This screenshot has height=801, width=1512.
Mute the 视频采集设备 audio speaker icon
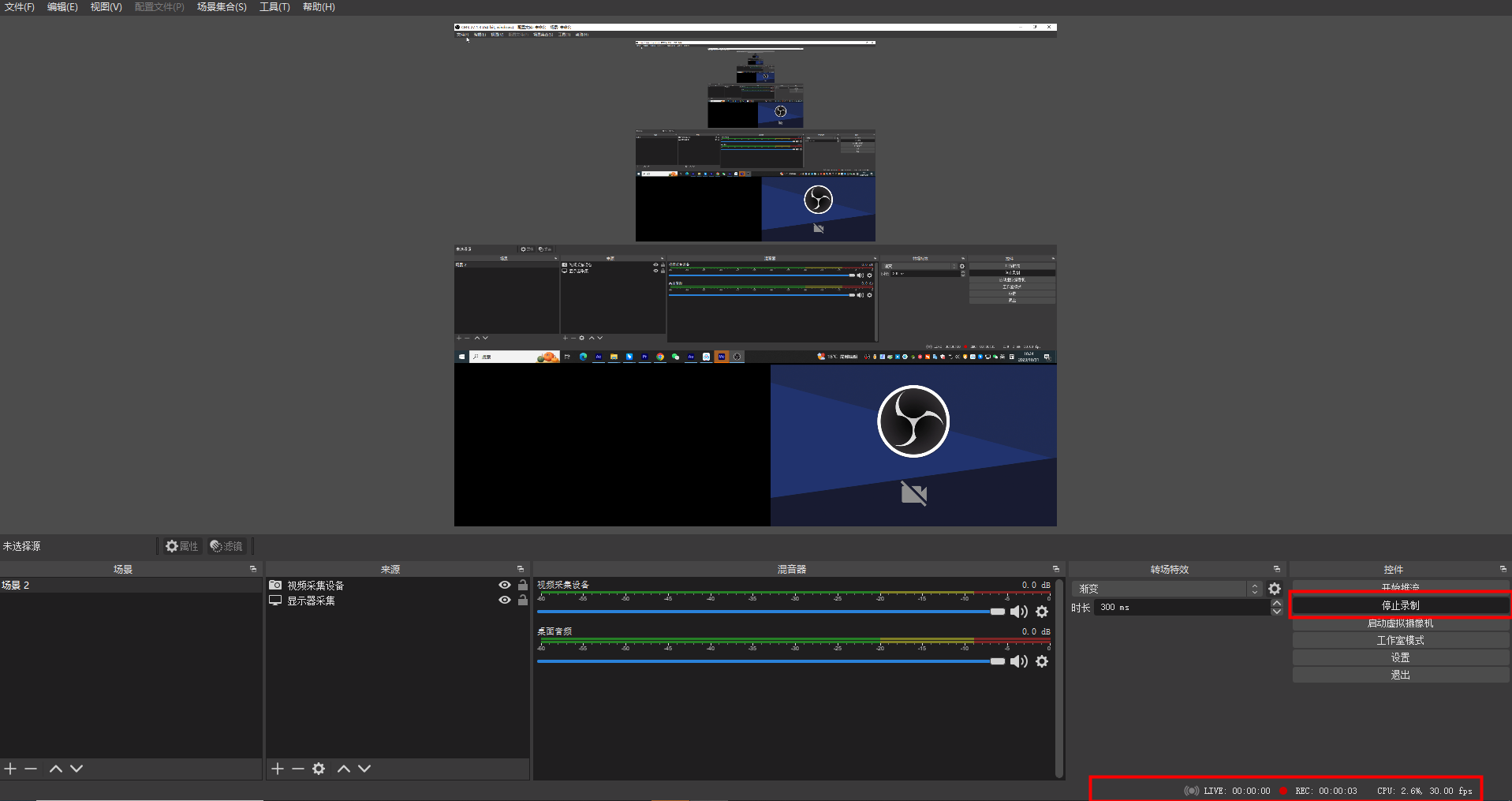1018,612
